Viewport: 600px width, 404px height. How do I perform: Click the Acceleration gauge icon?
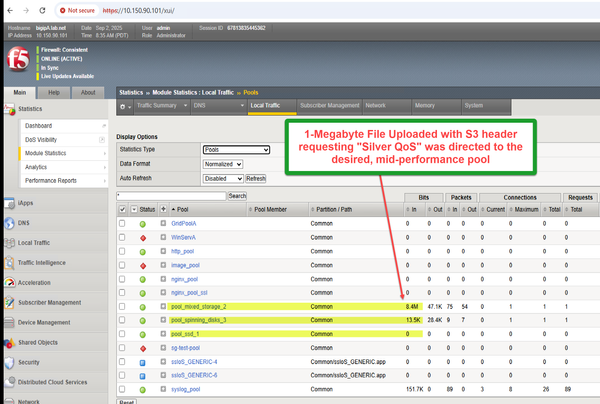tap(9, 282)
